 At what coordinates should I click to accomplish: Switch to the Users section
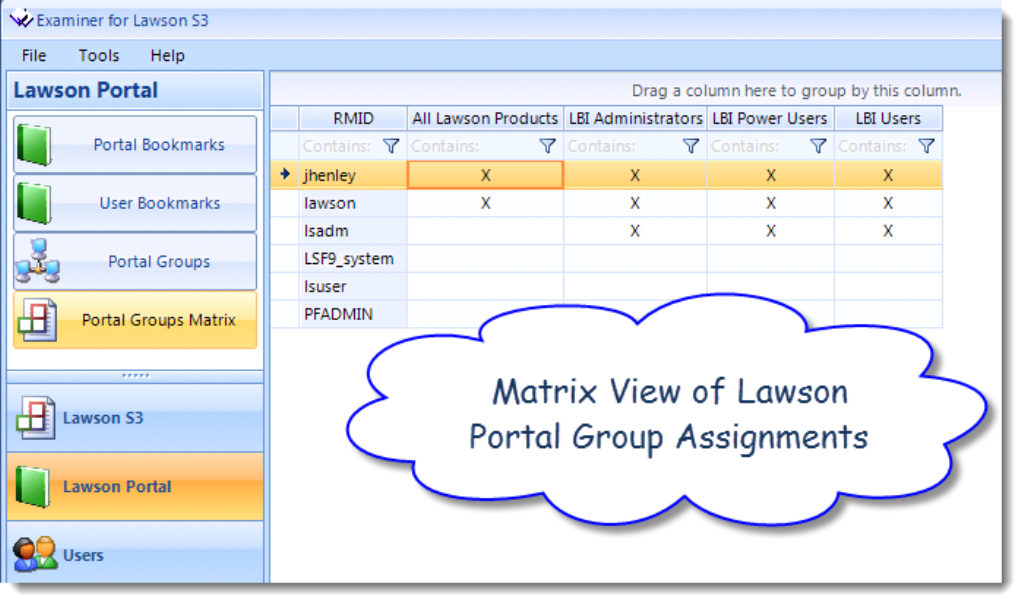pos(135,553)
